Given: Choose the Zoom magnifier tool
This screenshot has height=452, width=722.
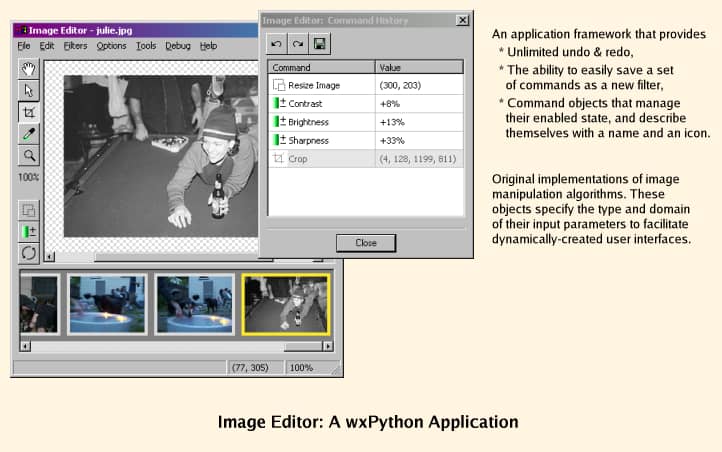Looking at the screenshot, I should [x=29, y=156].
